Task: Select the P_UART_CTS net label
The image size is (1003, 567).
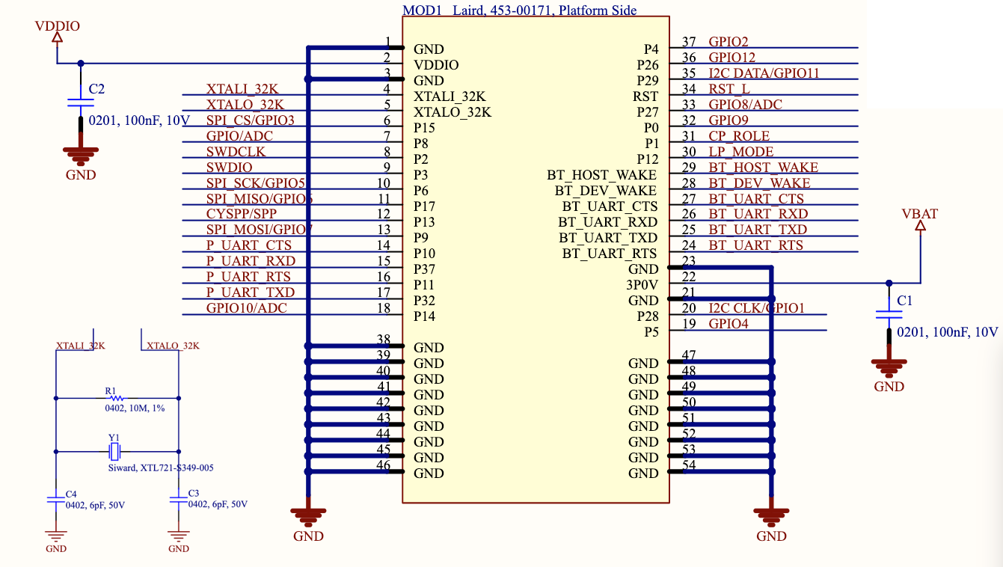Action: point(249,245)
